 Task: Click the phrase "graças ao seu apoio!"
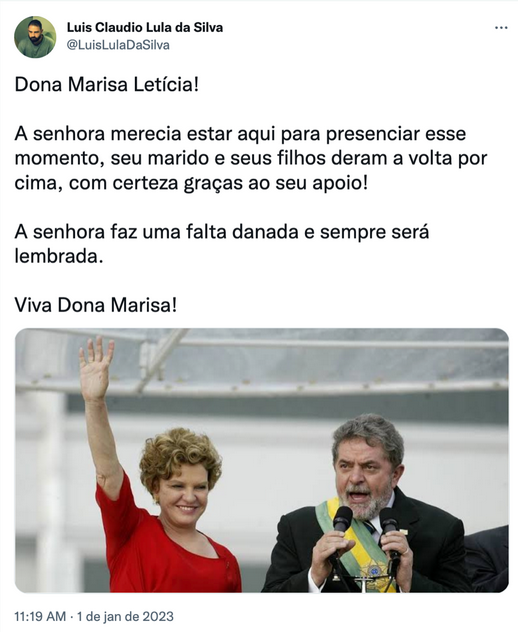click(x=276, y=183)
